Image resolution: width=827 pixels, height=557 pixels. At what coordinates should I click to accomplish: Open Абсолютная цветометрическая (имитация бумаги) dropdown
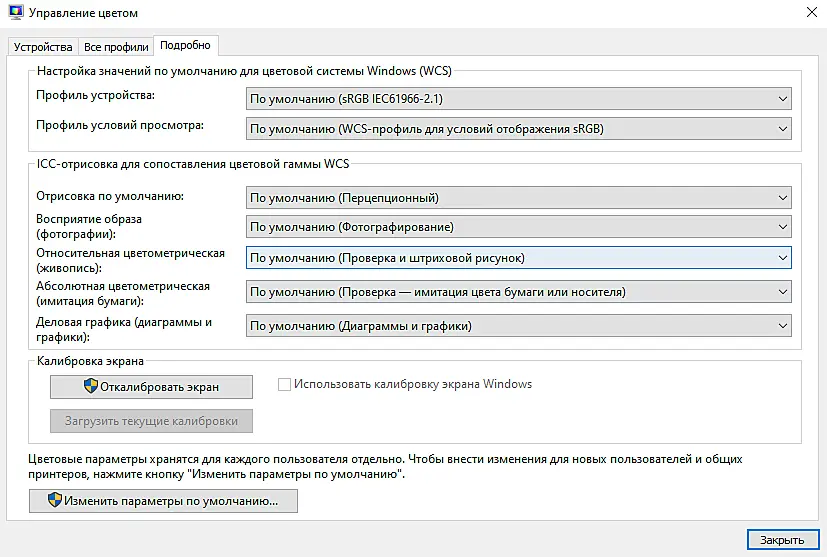518,292
